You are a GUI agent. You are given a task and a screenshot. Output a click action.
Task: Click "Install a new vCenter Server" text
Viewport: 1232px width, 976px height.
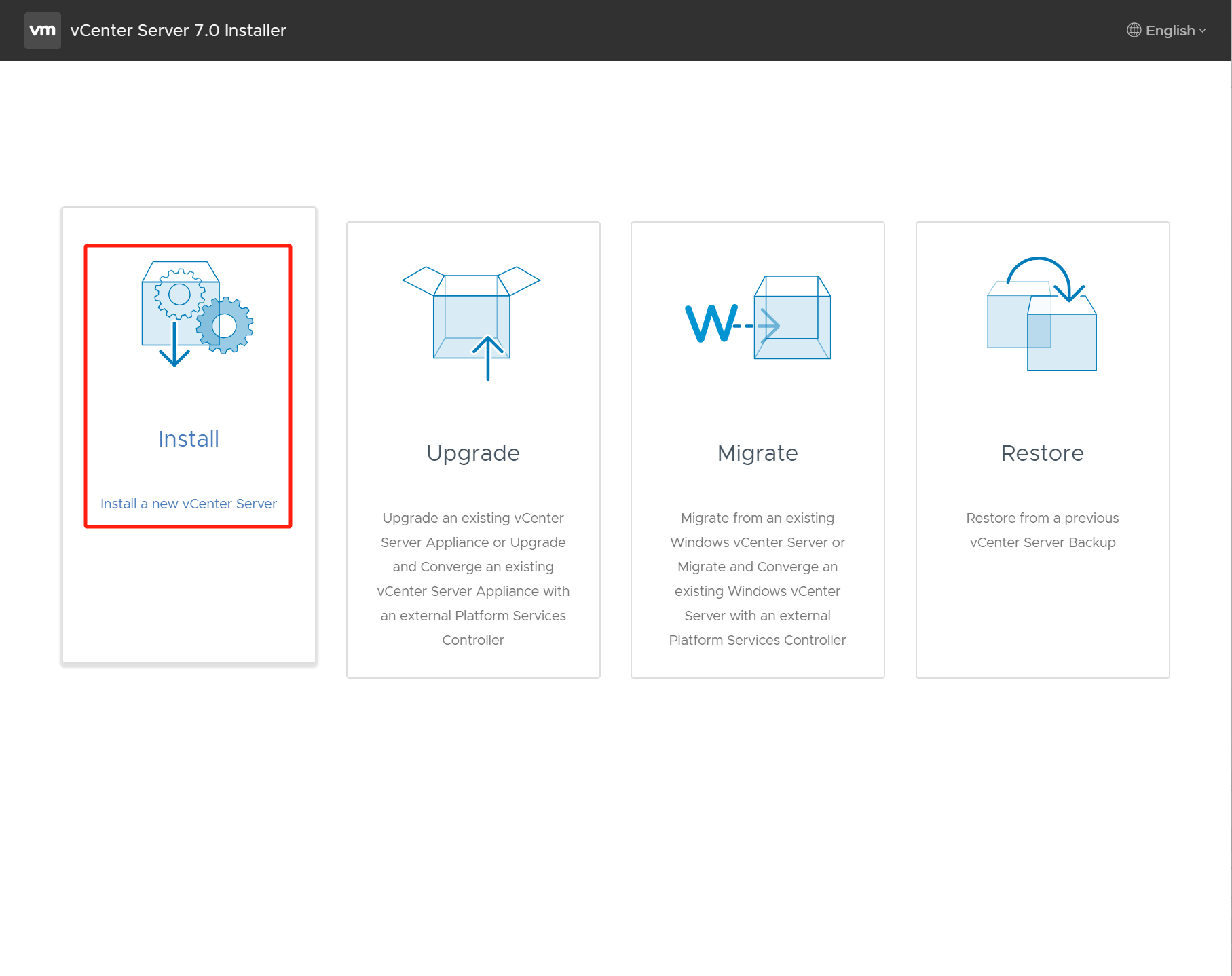[189, 504]
